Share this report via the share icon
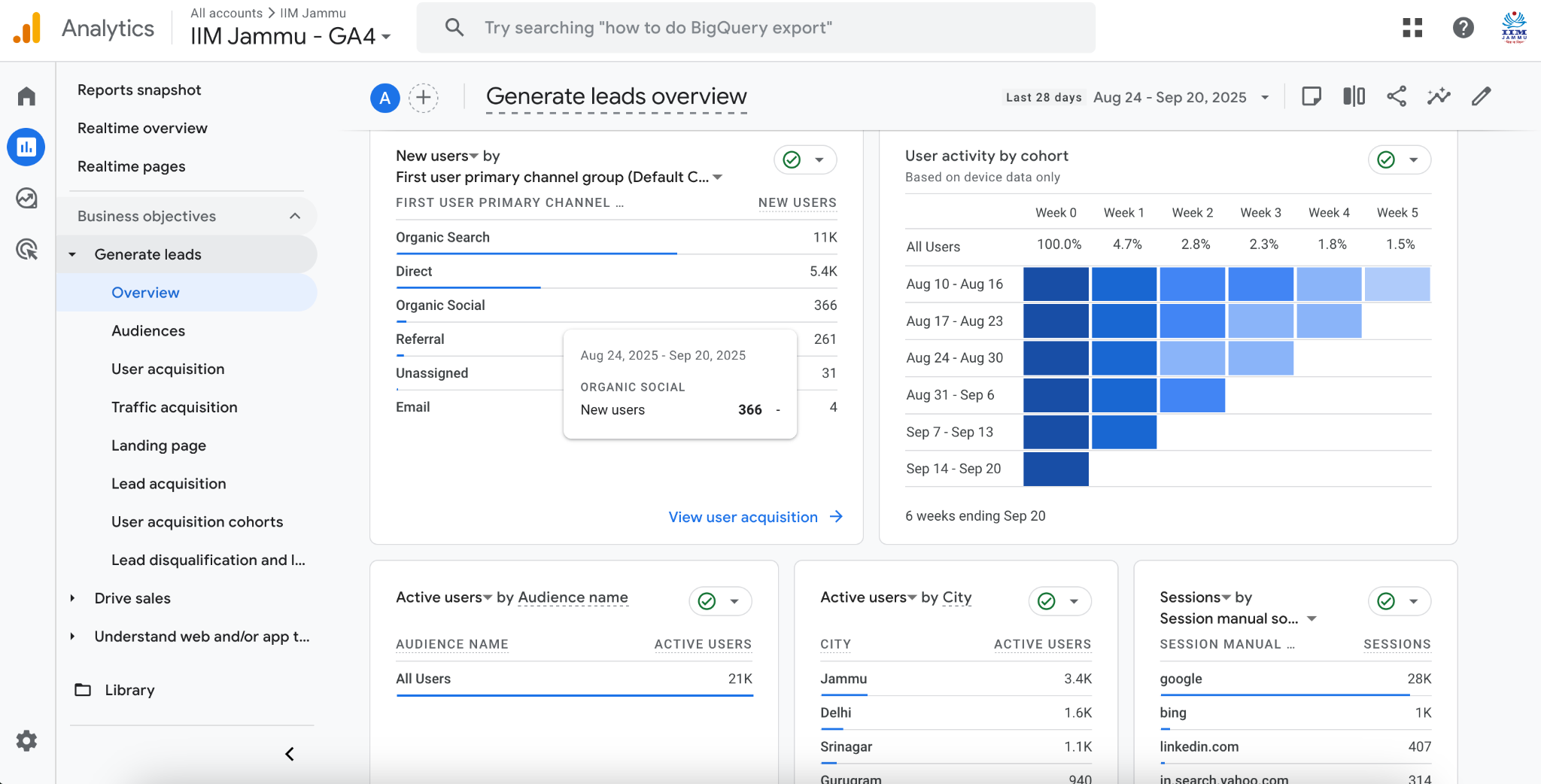1541x784 pixels. (x=1397, y=96)
